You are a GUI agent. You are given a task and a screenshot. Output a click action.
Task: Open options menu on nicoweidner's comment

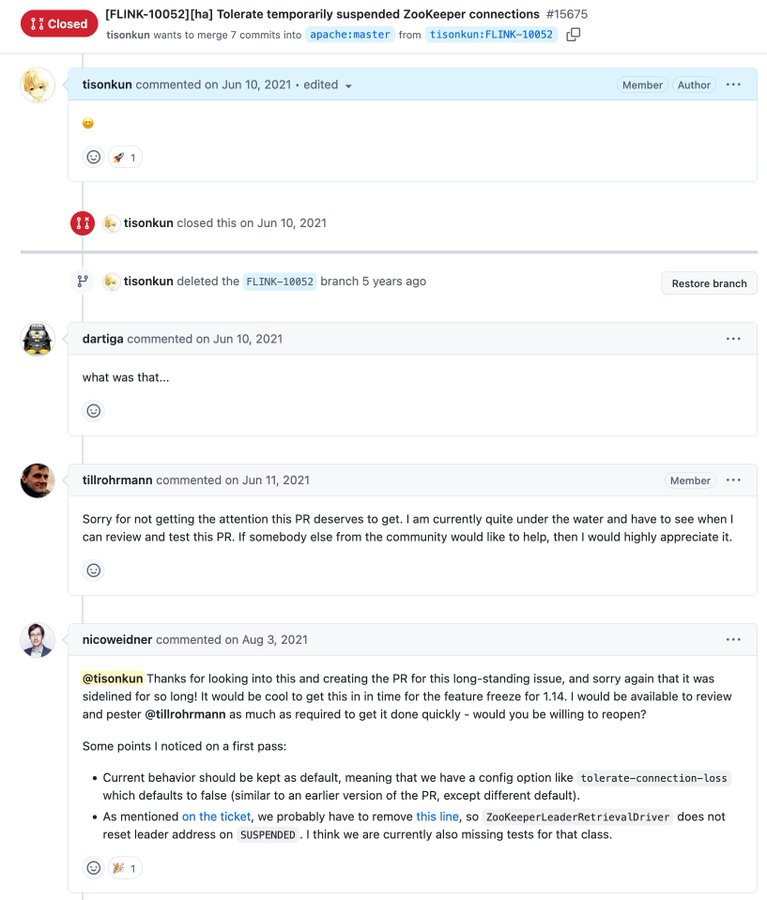click(x=733, y=639)
